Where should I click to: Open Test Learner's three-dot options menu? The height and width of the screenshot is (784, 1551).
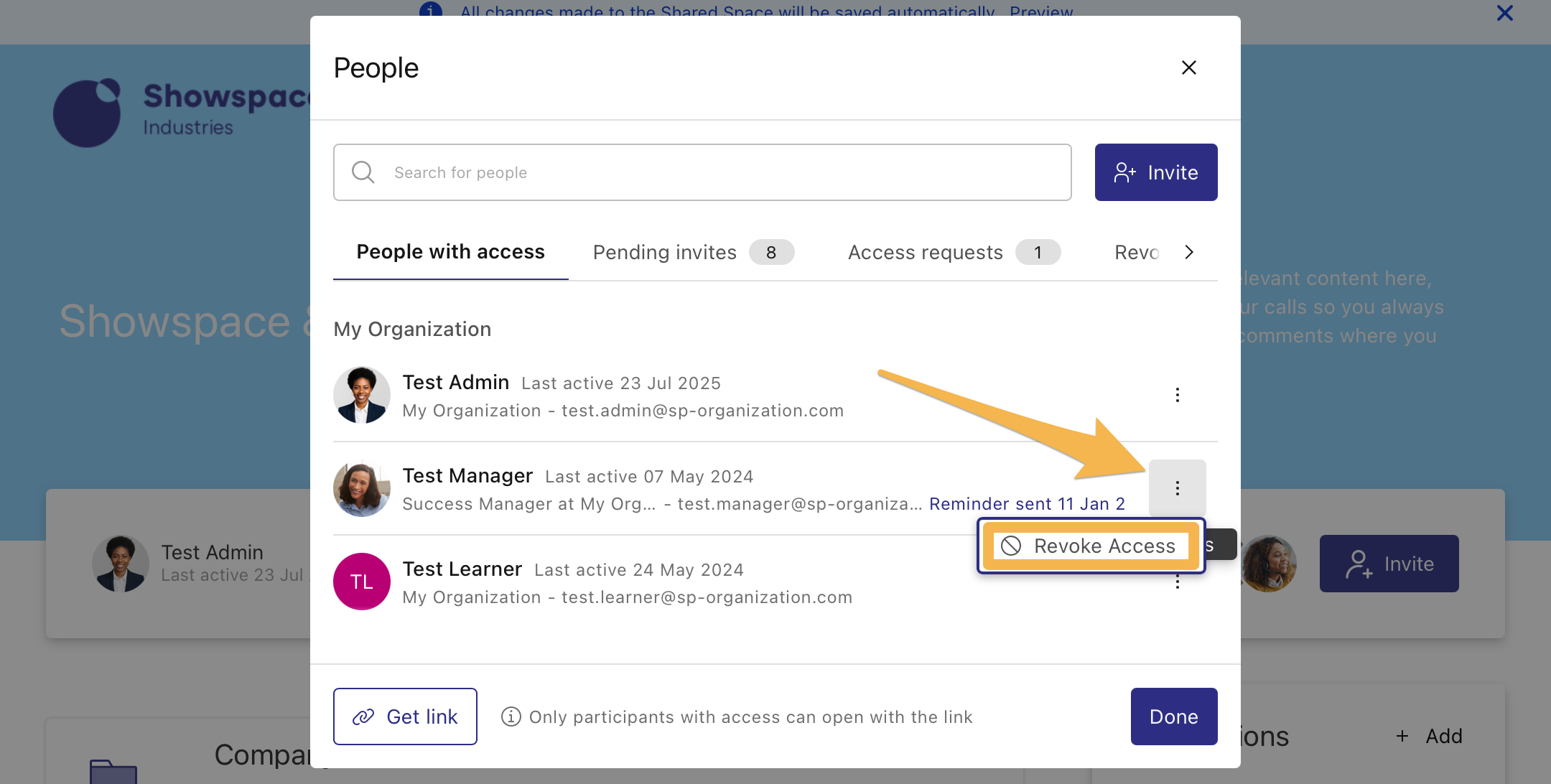point(1177,583)
